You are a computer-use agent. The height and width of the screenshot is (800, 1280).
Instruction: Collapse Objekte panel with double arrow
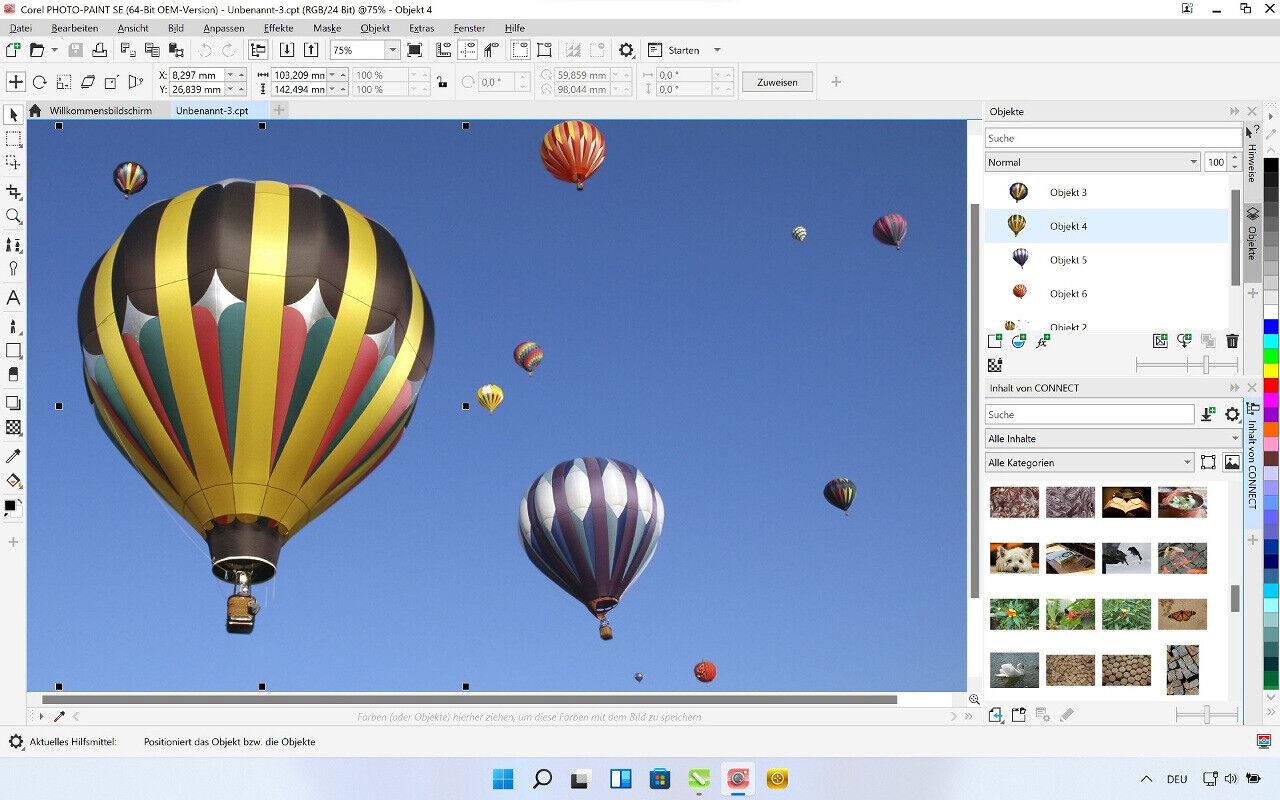[x=1235, y=111]
